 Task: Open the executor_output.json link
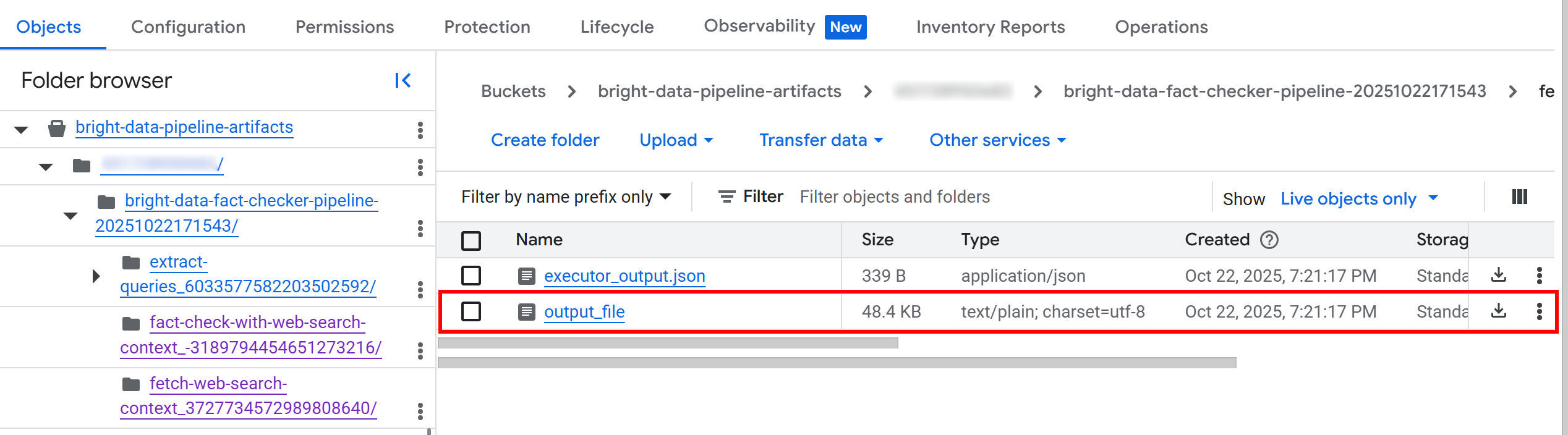coord(624,276)
